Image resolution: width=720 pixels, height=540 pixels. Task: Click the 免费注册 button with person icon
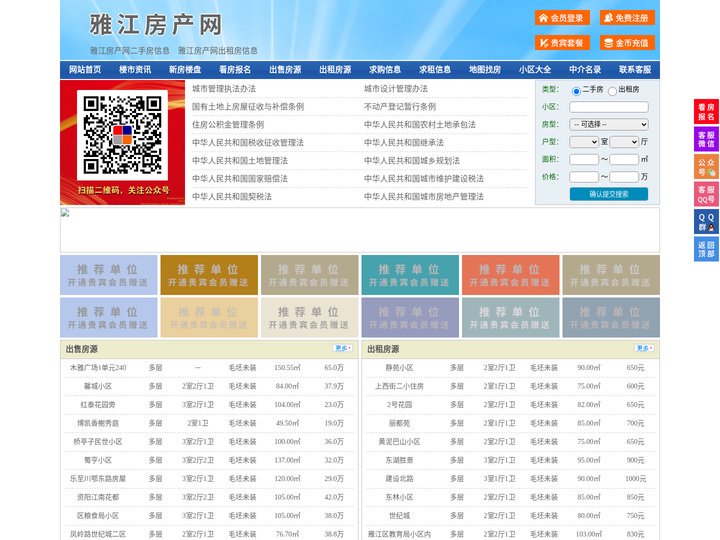coord(627,18)
